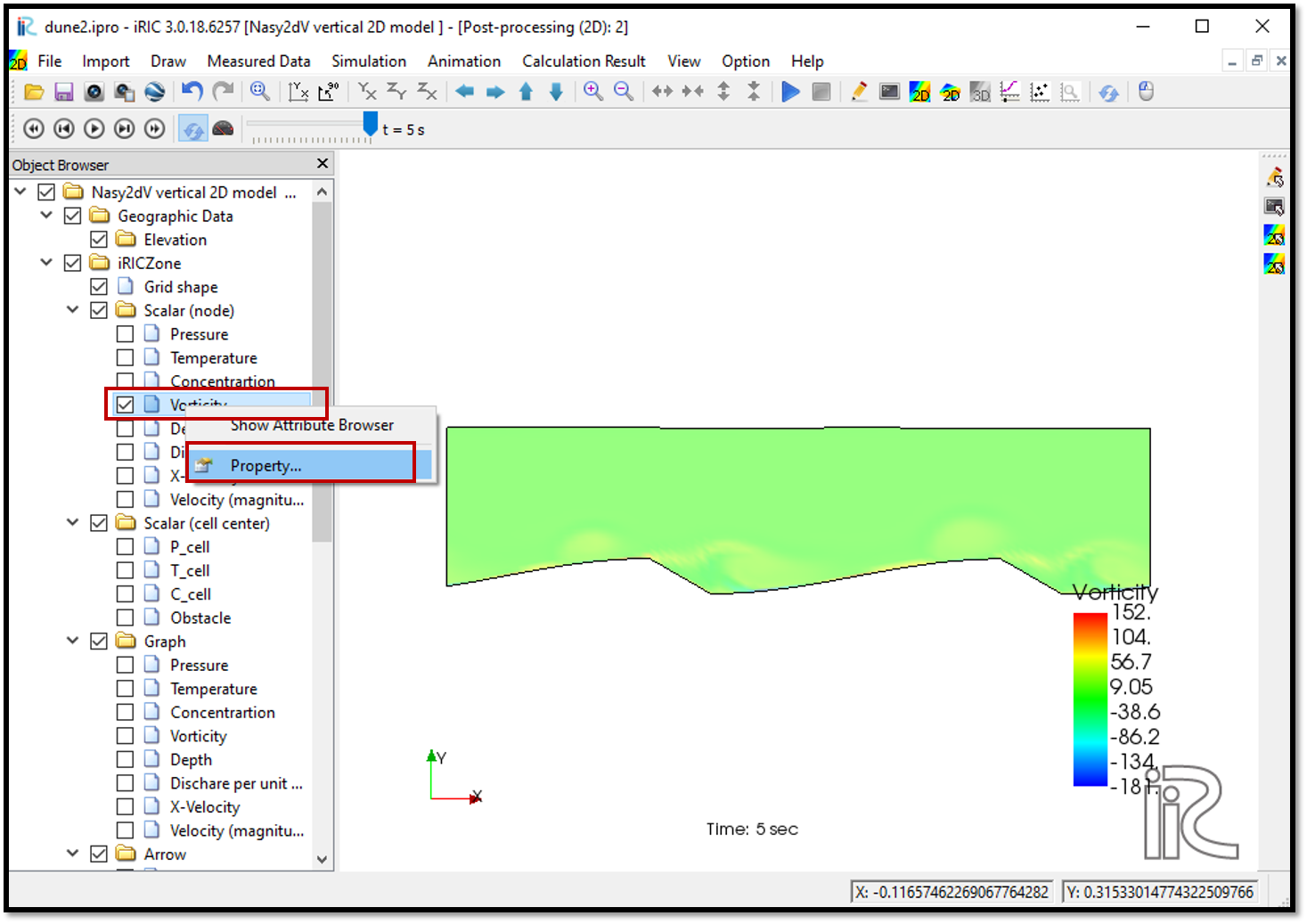This screenshot has width=1307, height=924.
Task: Collapse the Arrow folder
Action: [72, 853]
